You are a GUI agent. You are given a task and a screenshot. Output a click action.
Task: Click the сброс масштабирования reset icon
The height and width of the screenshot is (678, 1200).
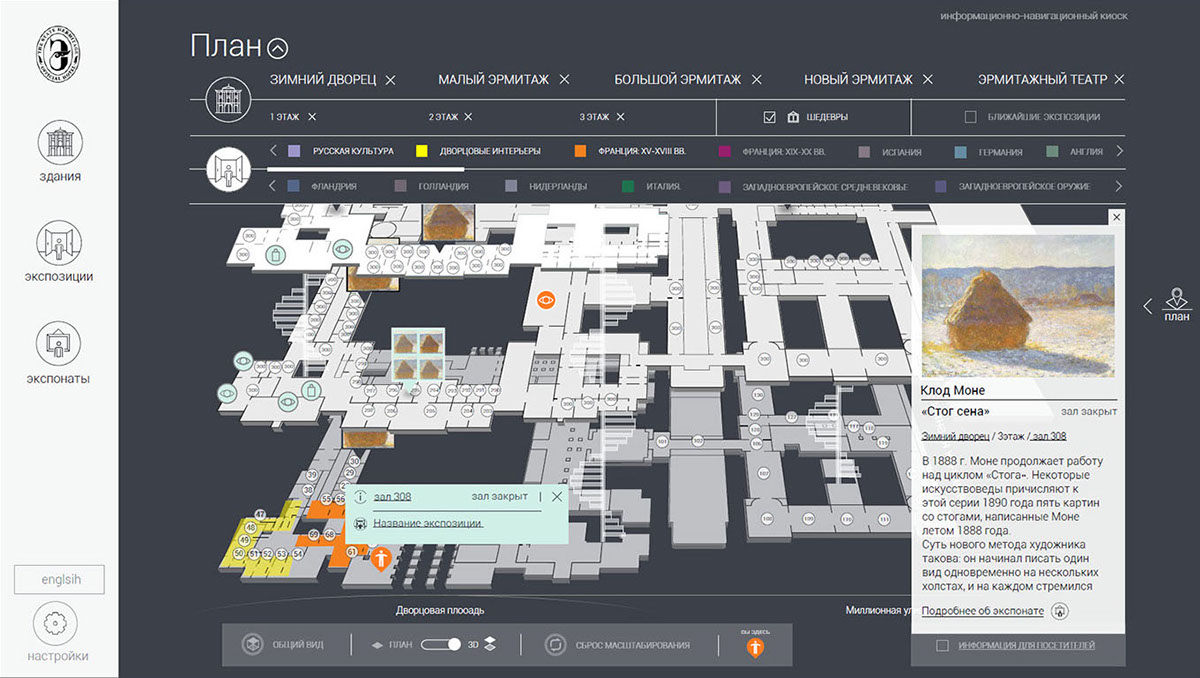pyautogui.click(x=555, y=645)
